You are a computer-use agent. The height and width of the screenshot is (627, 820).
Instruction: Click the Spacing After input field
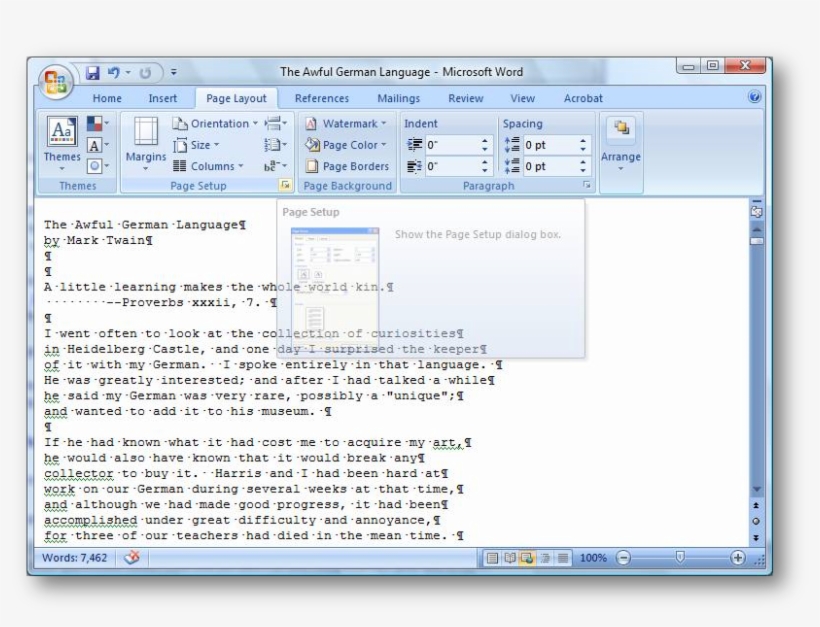point(549,166)
